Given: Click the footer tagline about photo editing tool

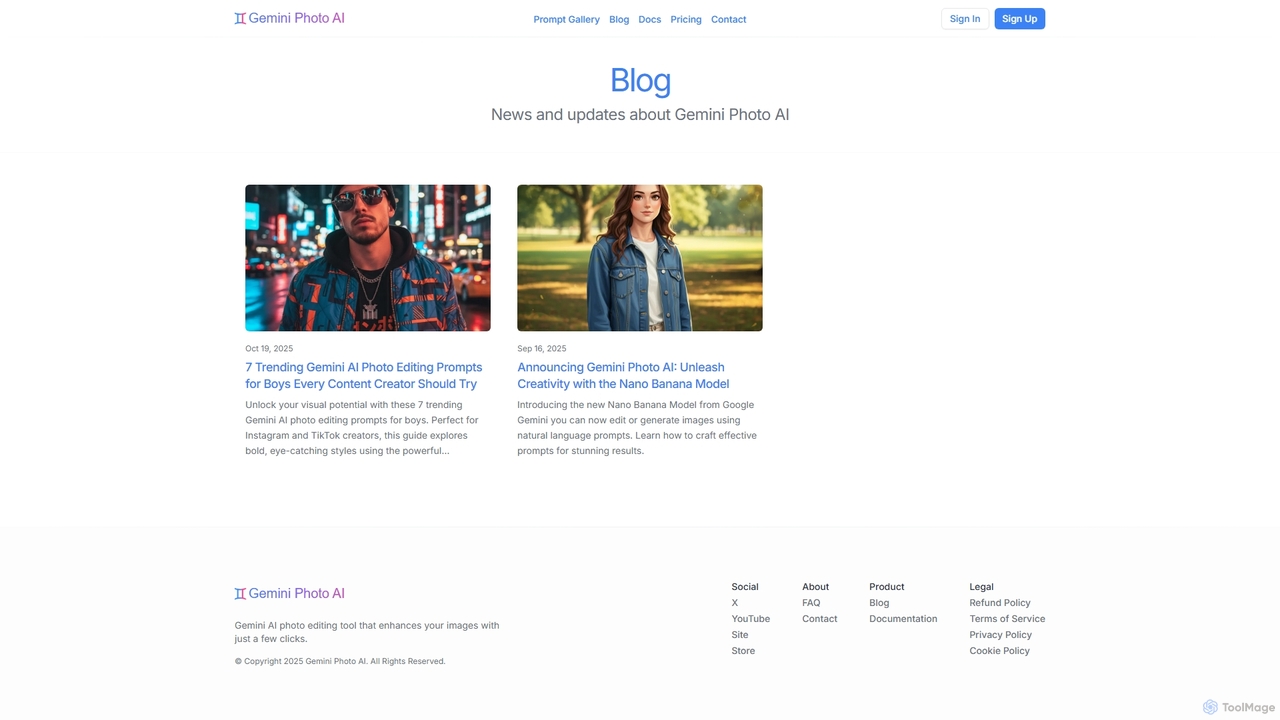Looking at the screenshot, I should pyautogui.click(x=367, y=632).
